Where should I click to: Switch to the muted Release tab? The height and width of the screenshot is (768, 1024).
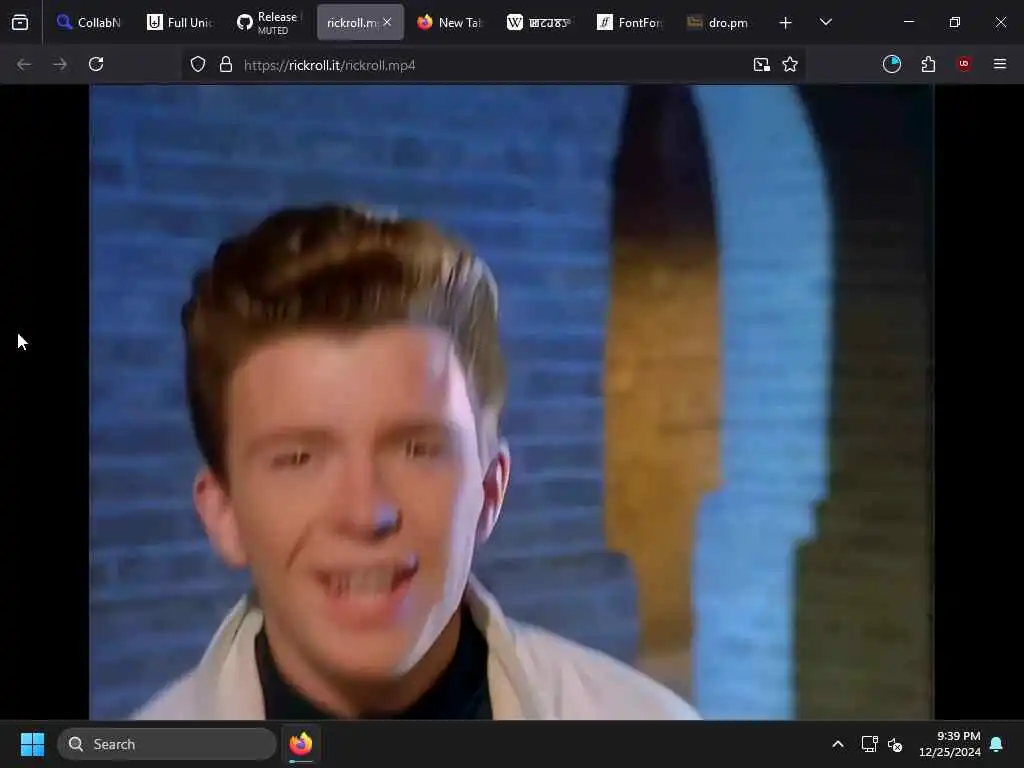[269, 23]
